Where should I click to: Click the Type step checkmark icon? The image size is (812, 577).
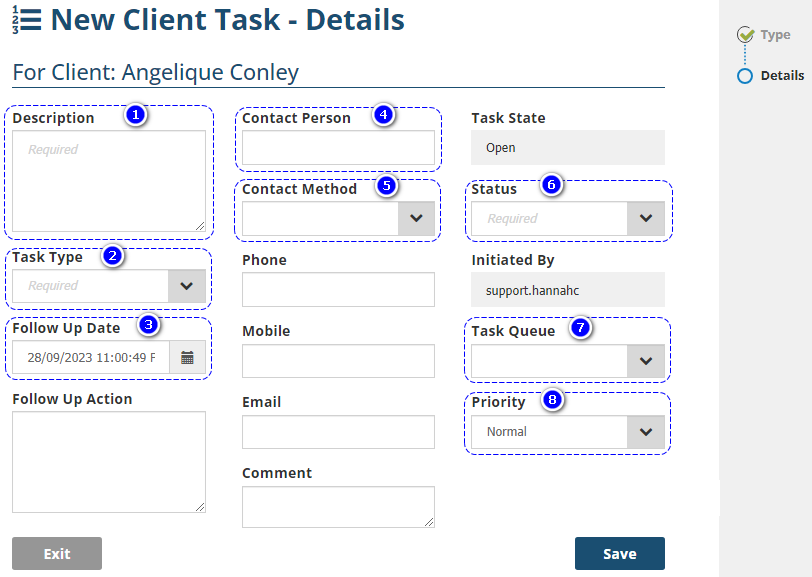[x=745, y=35]
